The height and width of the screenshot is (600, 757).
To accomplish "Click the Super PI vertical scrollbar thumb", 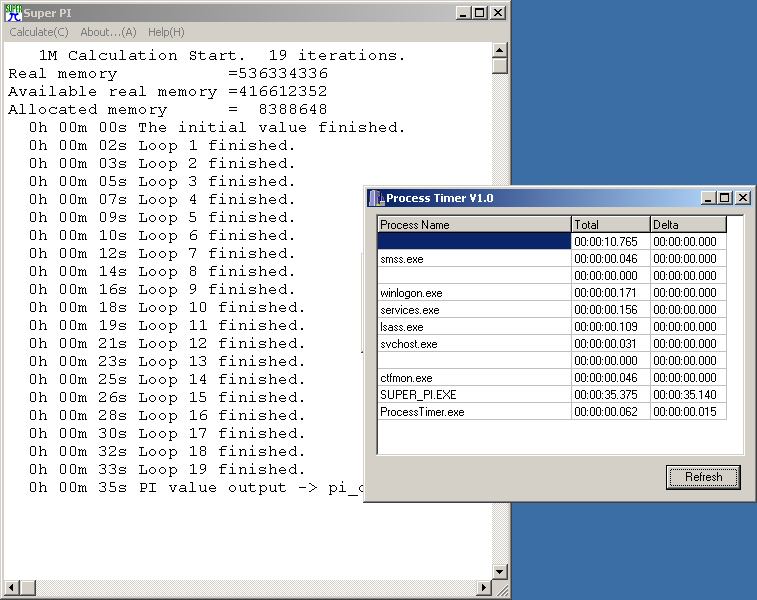I will [500, 66].
